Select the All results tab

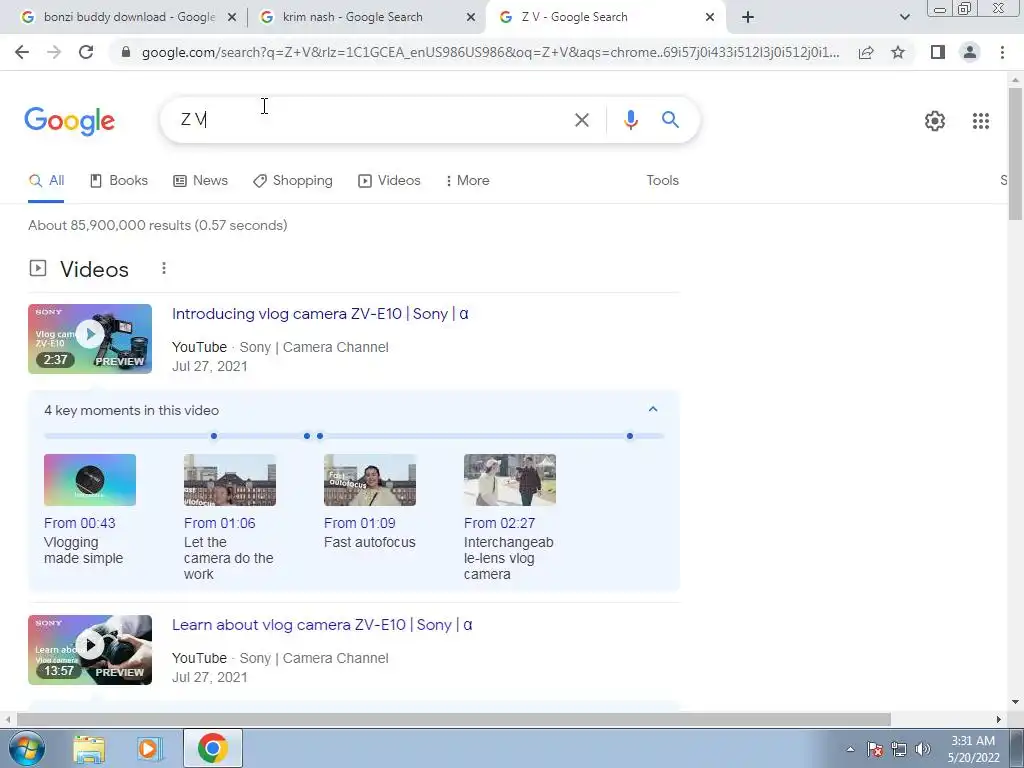[x=46, y=180]
